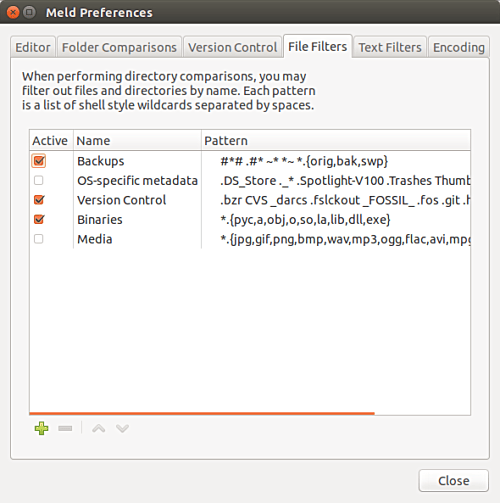Move filter down with down arrow
Image resolution: width=500 pixels, height=503 pixels.
(122, 428)
